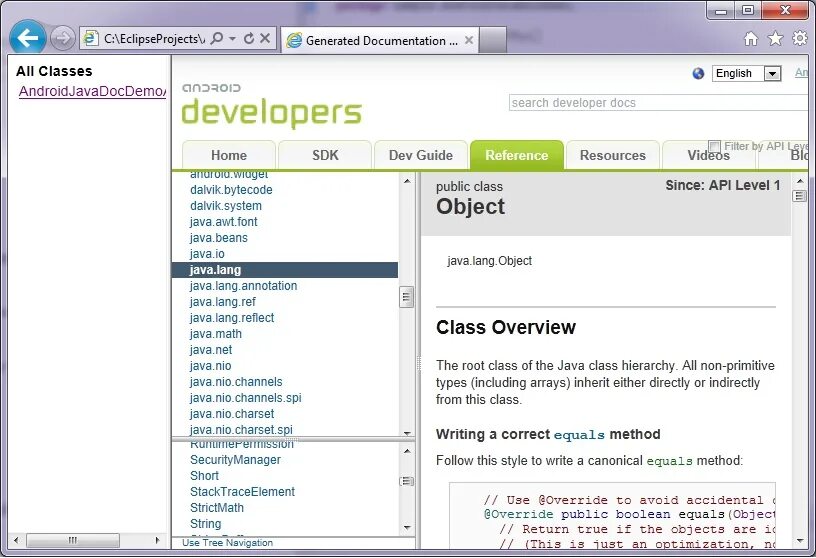Click the search magnifier in address bar
Image resolution: width=816 pixels, height=558 pixels.
pos(218,39)
